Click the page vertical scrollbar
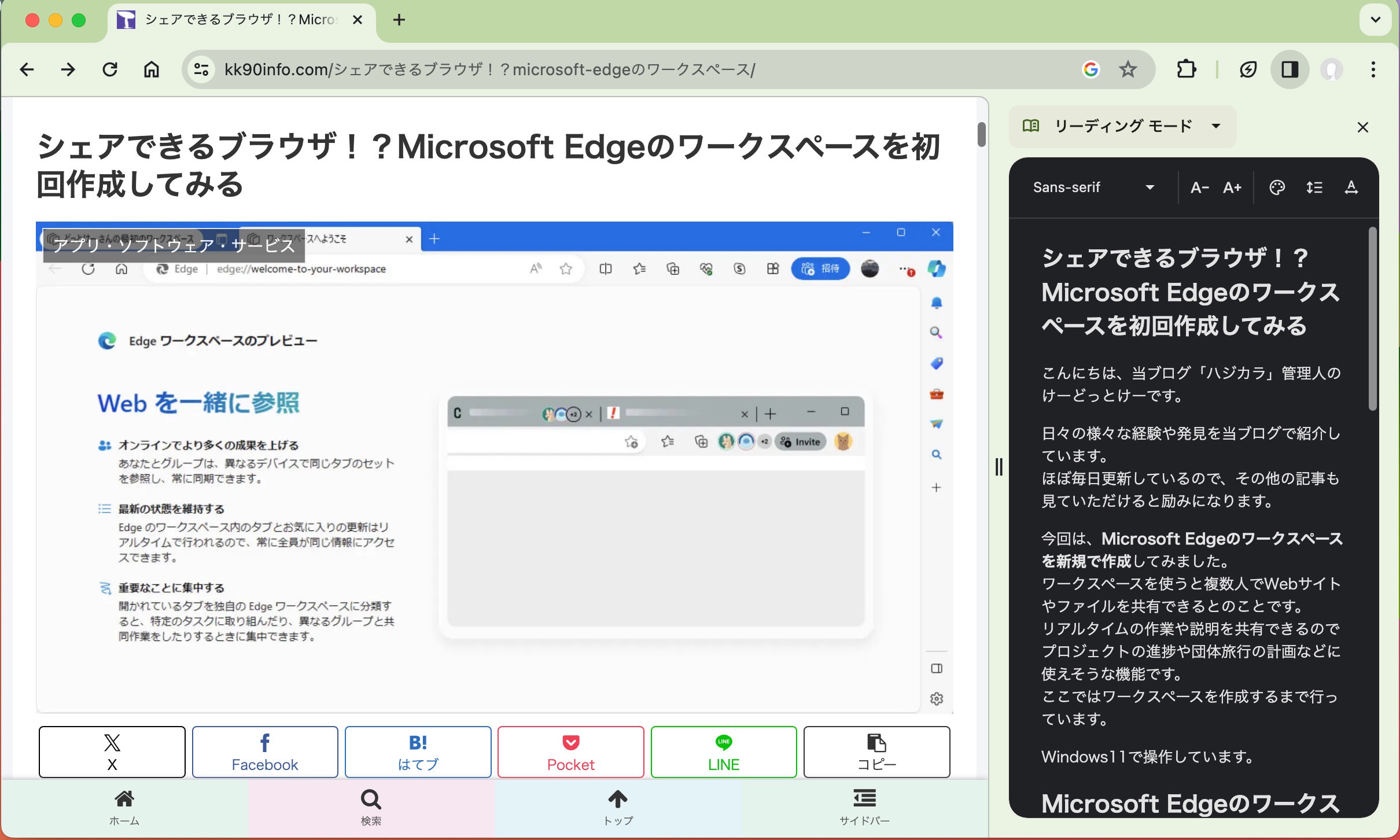The height and width of the screenshot is (840, 1400). 982,134
